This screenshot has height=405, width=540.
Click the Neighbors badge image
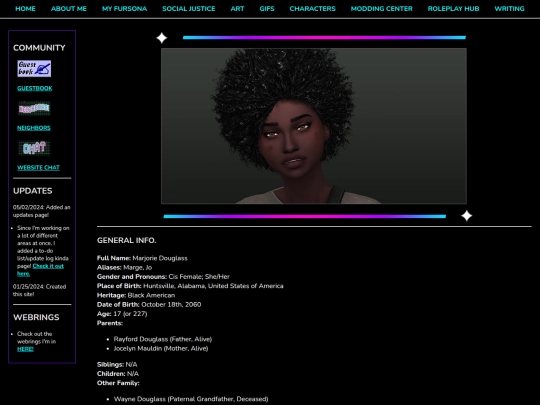pyautogui.click(x=34, y=109)
